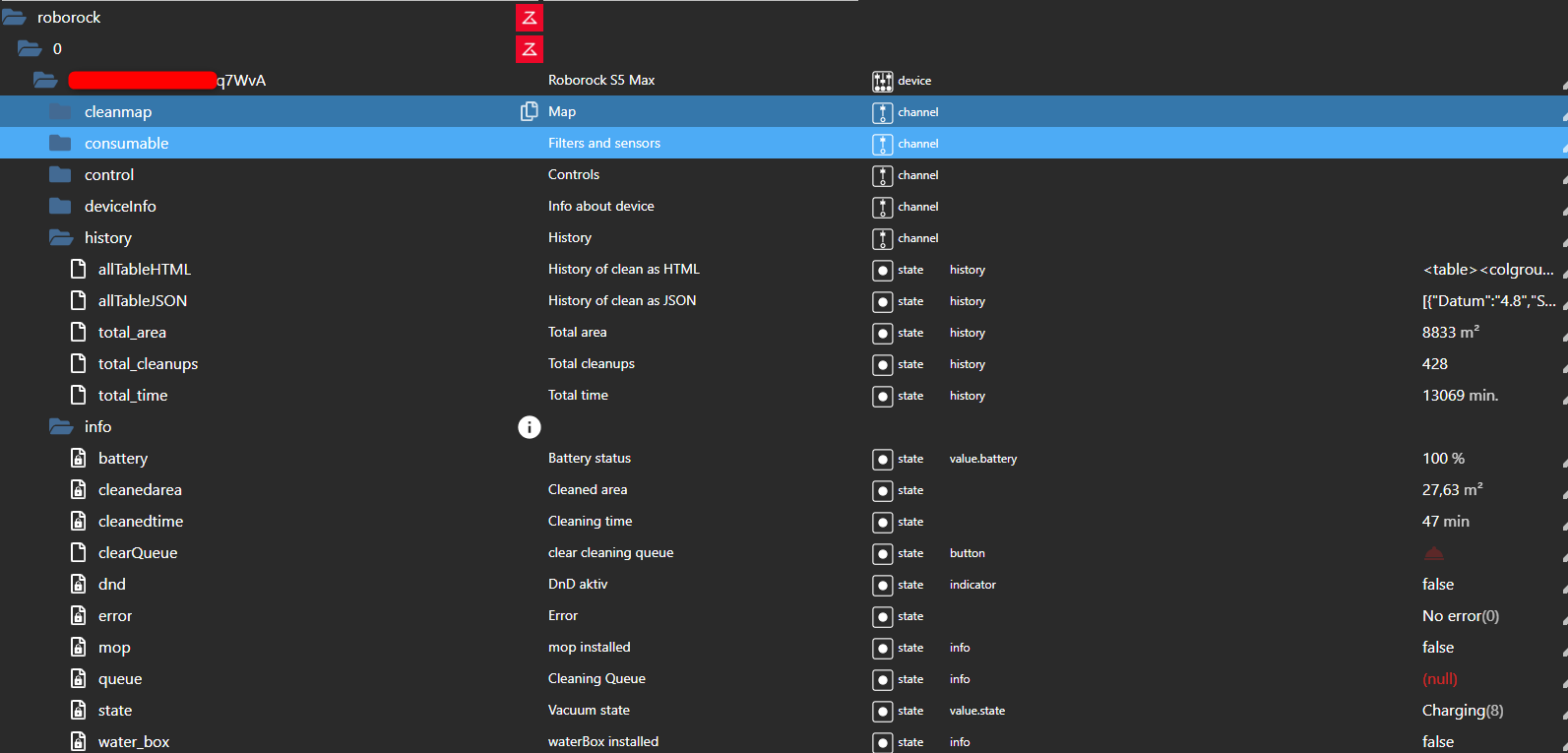Click the state icon in the Vacuum state row

click(883, 711)
